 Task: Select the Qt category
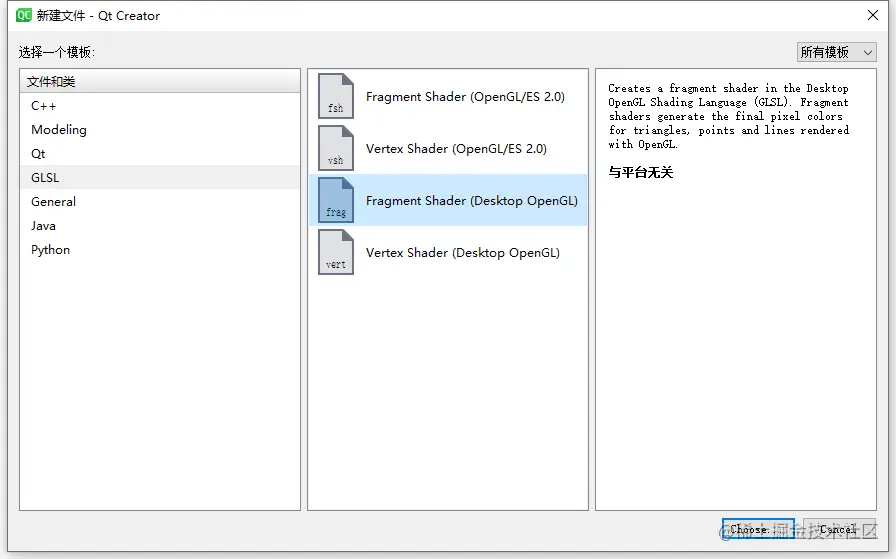(x=160, y=154)
